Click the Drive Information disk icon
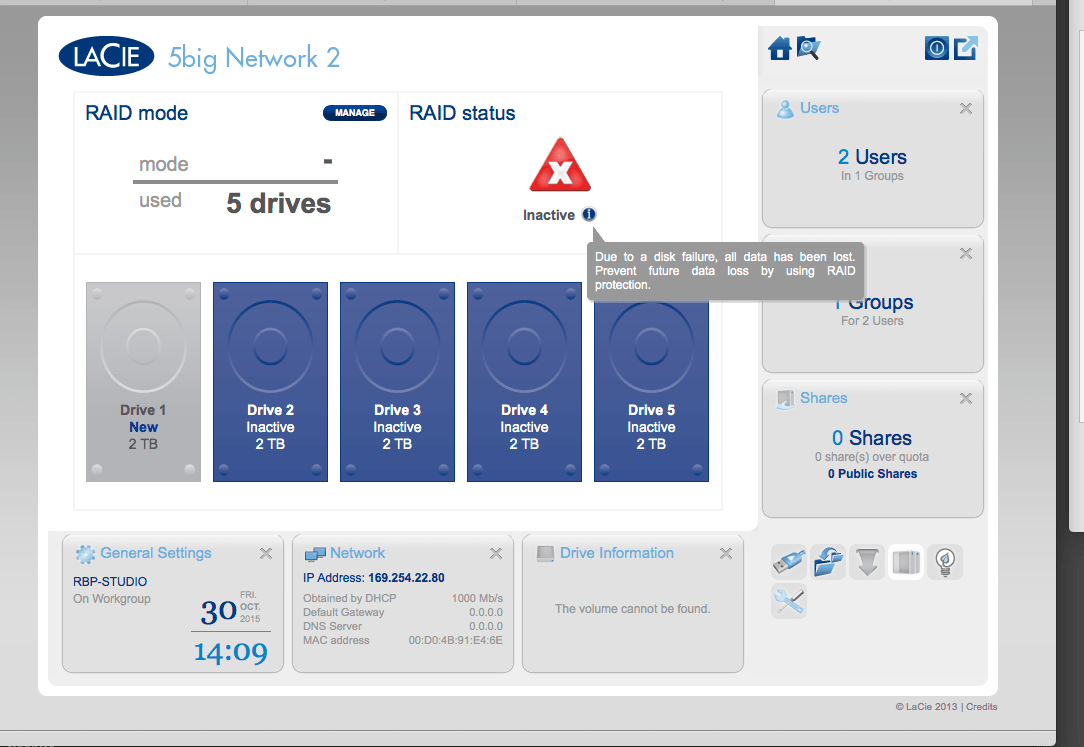Screen dimensions: 1084x747 (x=545, y=554)
